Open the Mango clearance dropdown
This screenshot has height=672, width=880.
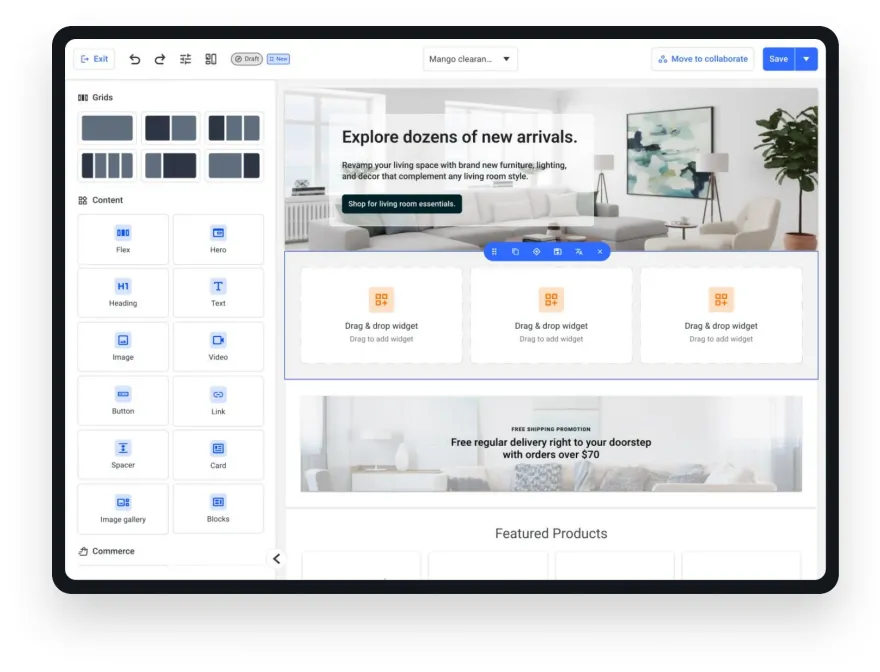pos(470,59)
